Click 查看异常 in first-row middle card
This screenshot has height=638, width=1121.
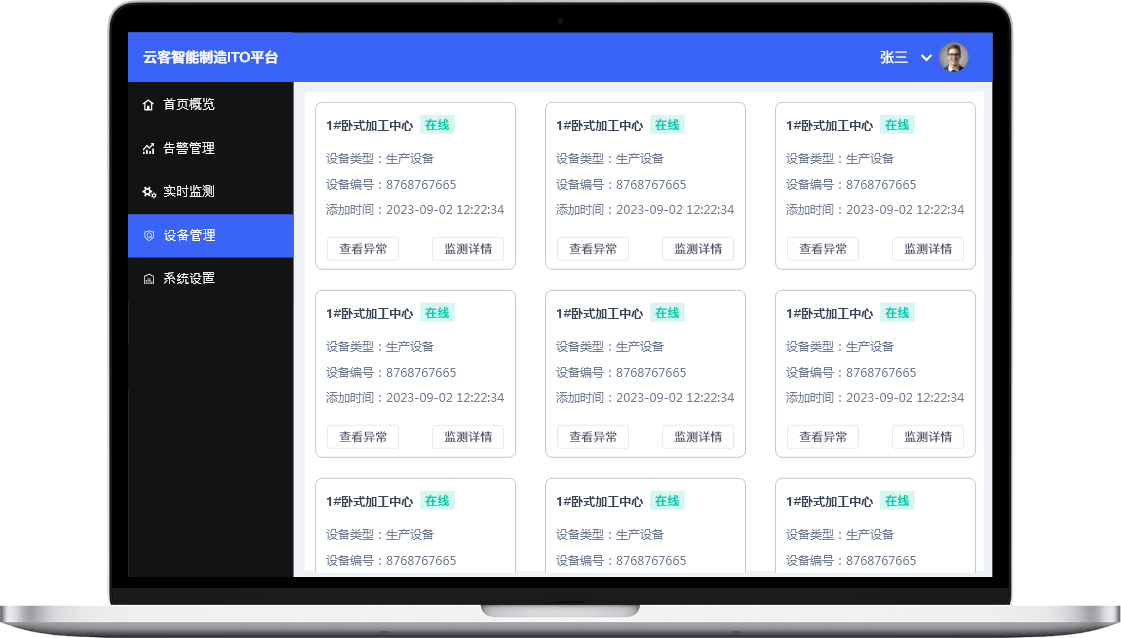point(593,249)
